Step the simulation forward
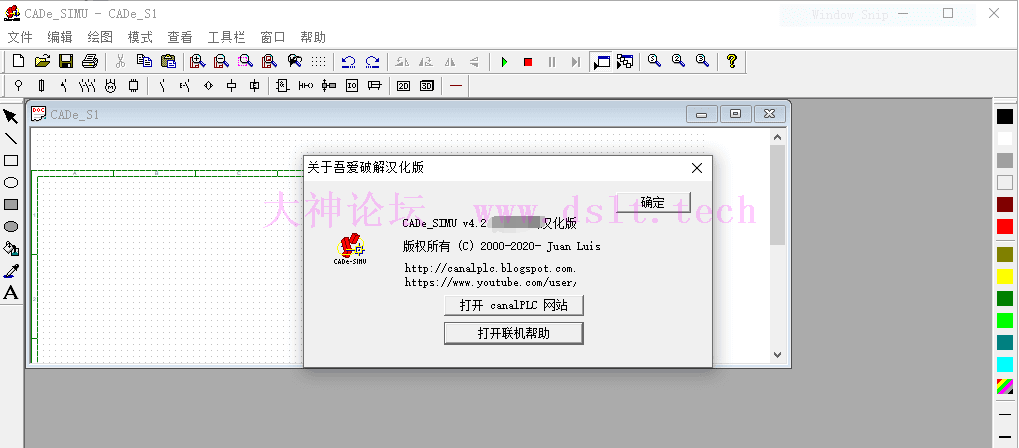 coord(576,62)
